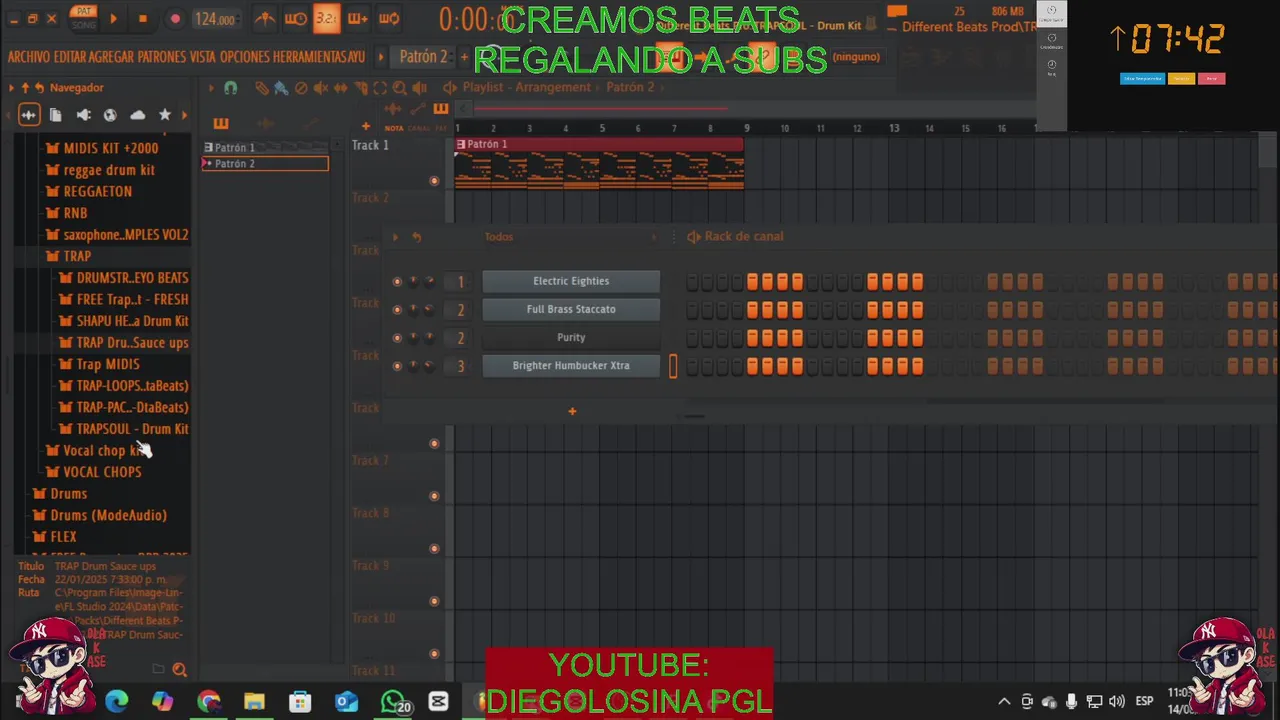This screenshot has width=1280, height=720.
Task: Select the playlist Playback speaker tool
Action: tap(420, 88)
